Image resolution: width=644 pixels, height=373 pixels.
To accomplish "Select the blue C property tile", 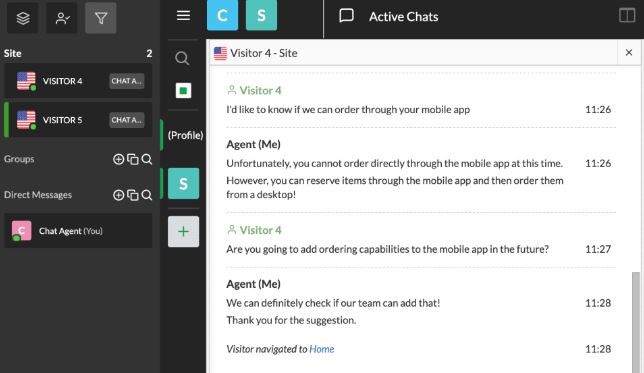I will pyautogui.click(x=222, y=15).
